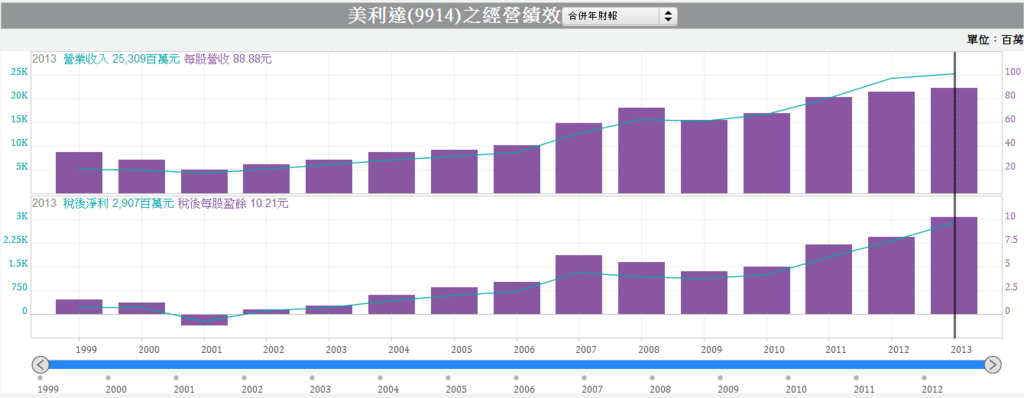Open the 合併年財報 report type dropdown
The height and width of the screenshot is (398, 1024).
click(619, 16)
